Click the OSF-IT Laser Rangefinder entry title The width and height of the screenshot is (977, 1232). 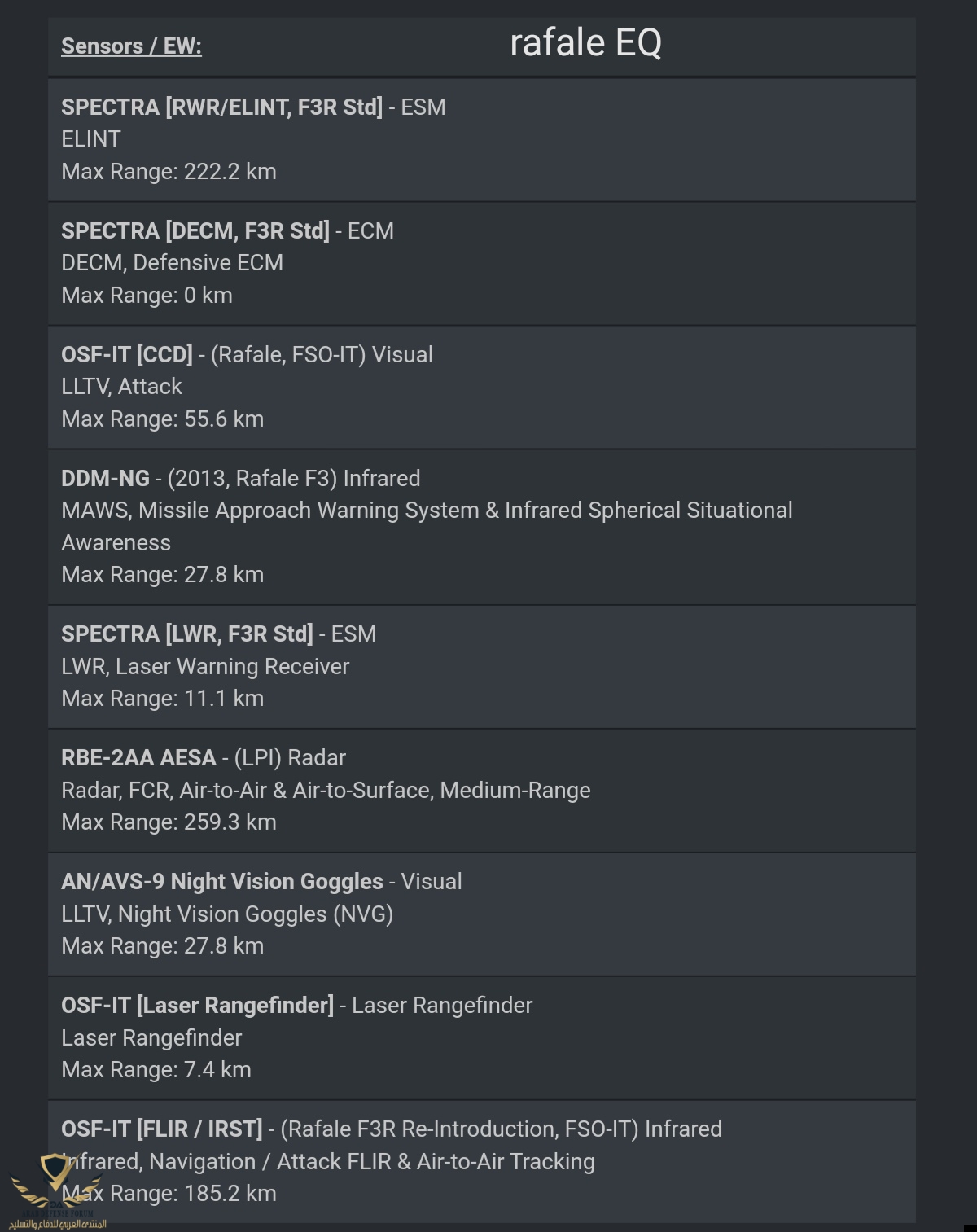(x=197, y=1006)
